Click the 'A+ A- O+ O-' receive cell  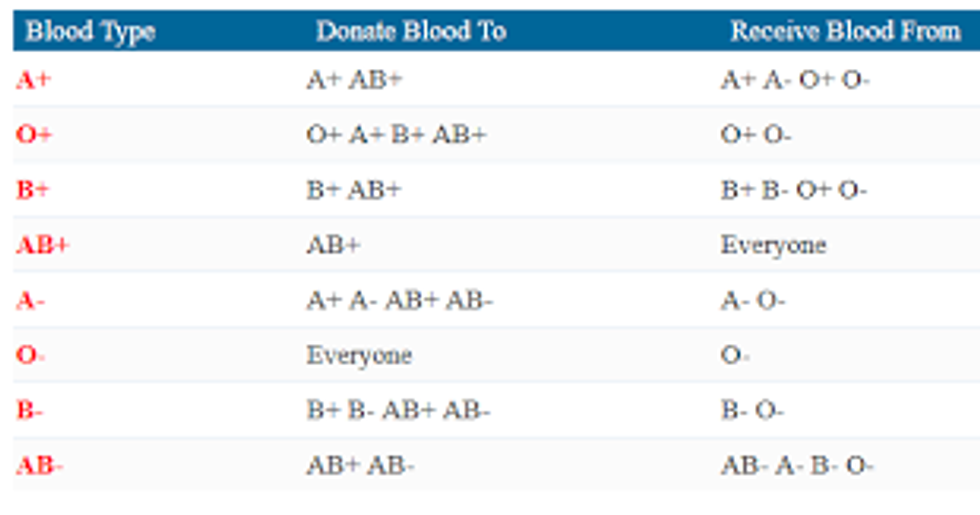(795, 80)
